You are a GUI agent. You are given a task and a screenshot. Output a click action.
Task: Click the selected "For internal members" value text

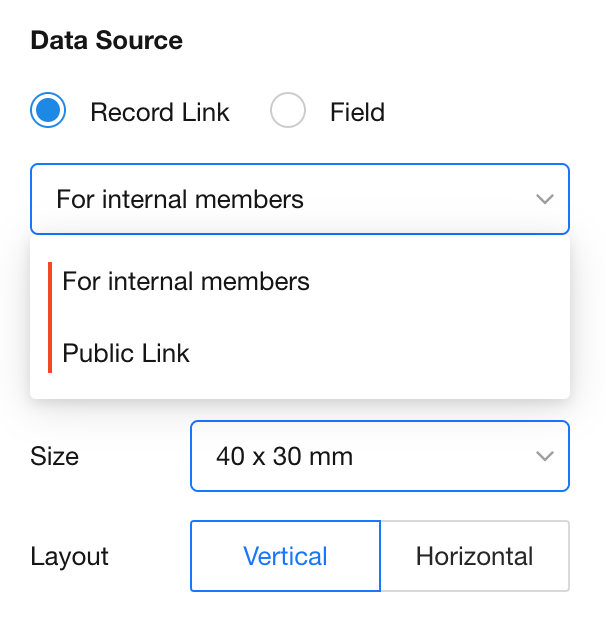180,199
